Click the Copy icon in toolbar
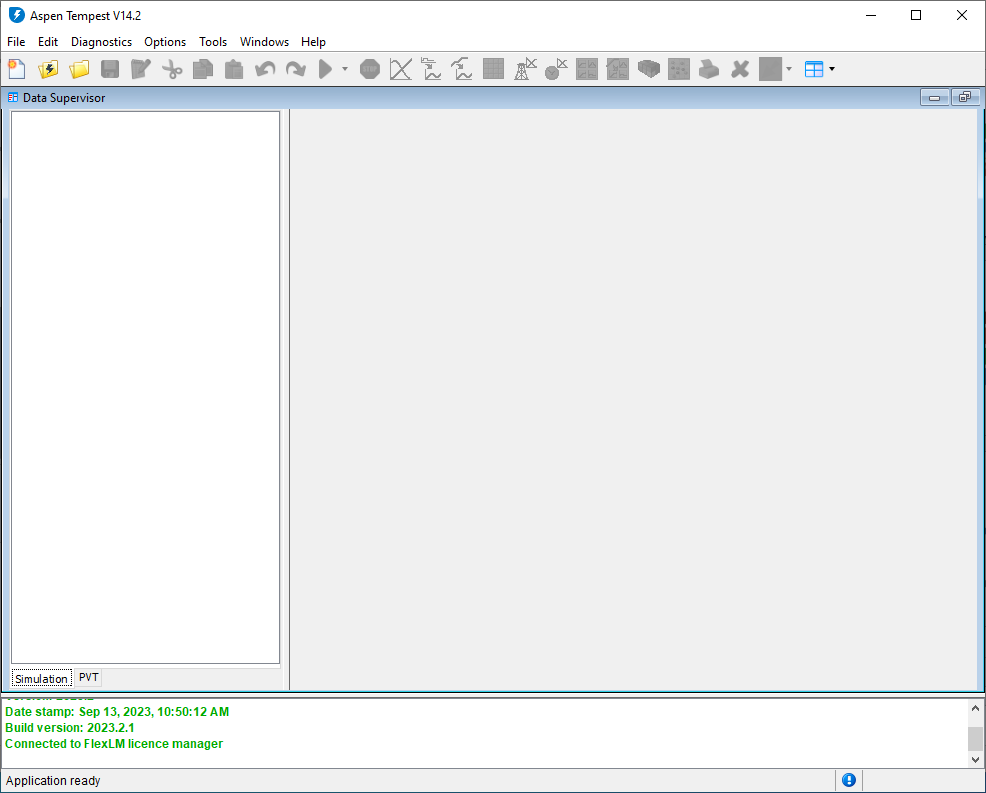Viewport: 986px width, 793px height. (202, 69)
